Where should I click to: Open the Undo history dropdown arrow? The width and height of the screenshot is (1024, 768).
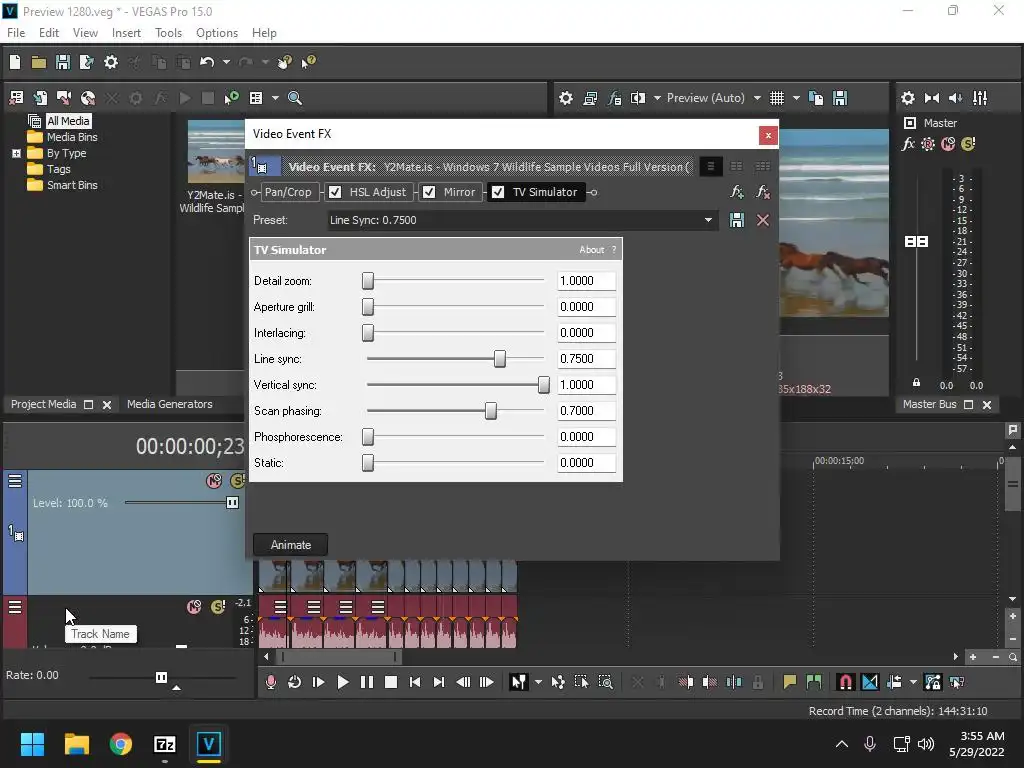pos(226,62)
